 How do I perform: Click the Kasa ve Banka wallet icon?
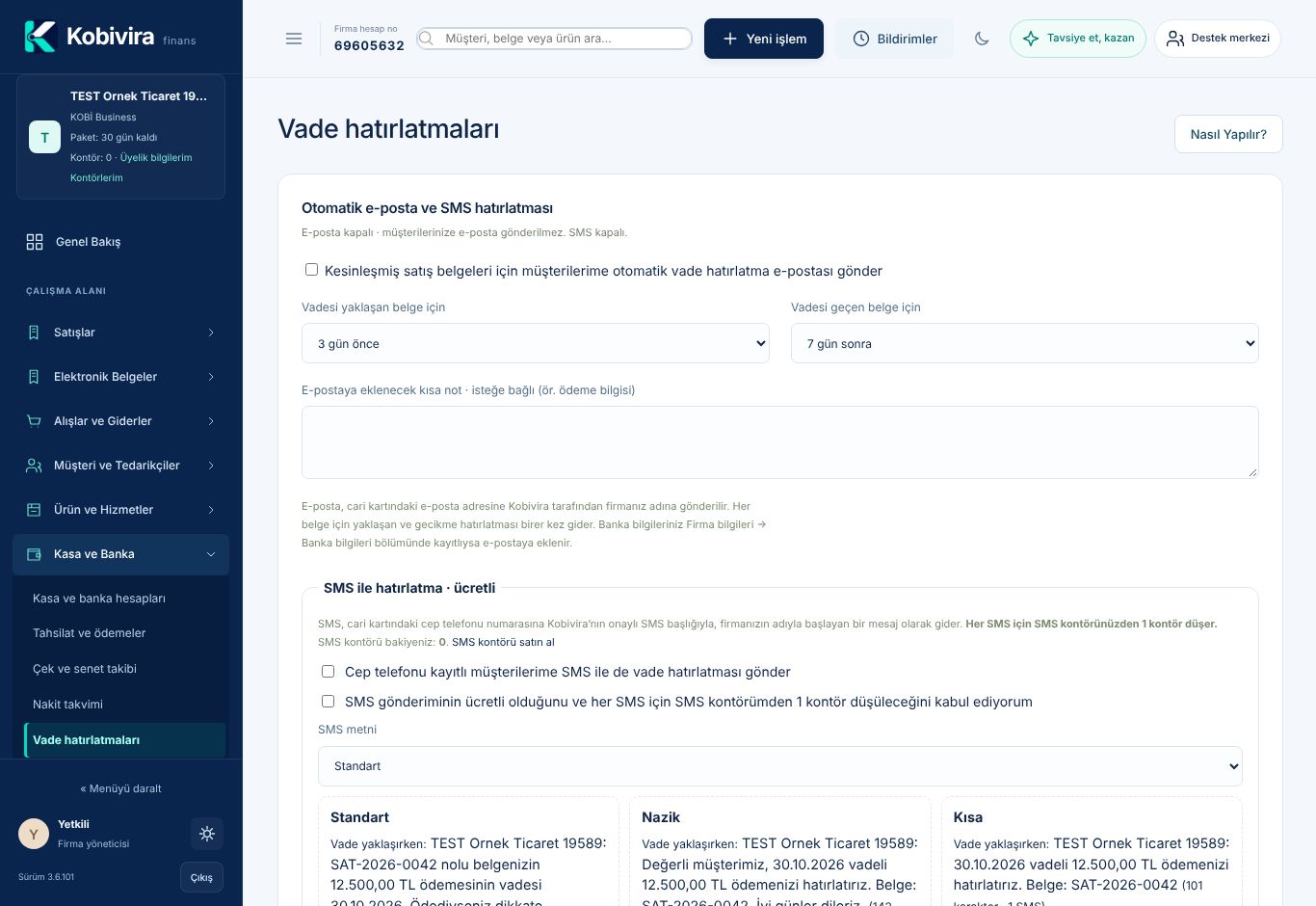pos(34,554)
